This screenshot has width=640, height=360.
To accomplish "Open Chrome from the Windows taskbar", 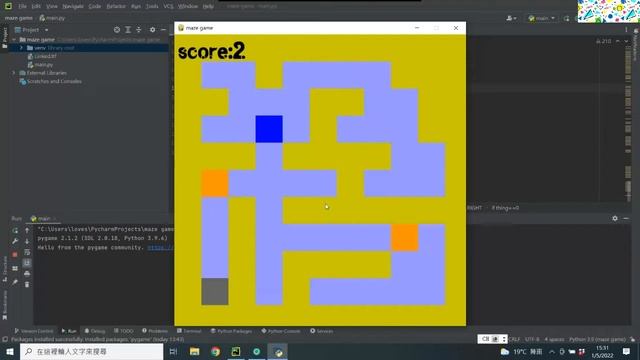I will [215, 351].
